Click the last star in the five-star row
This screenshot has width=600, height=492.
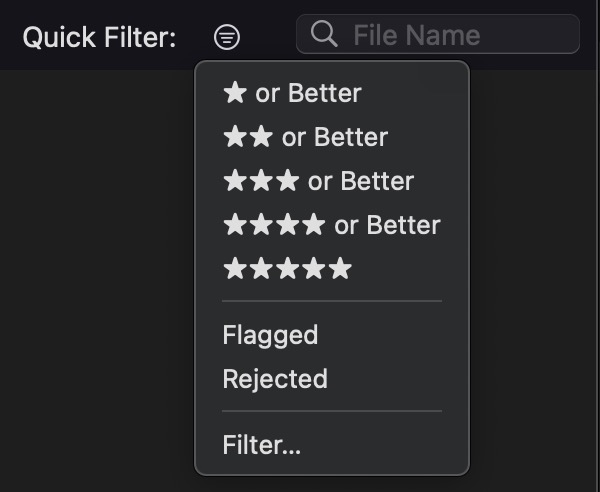(x=340, y=269)
